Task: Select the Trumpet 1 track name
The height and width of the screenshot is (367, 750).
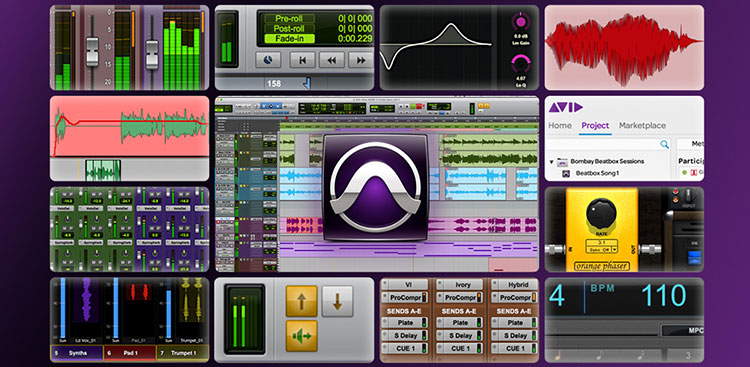Action: pos(183,353)
